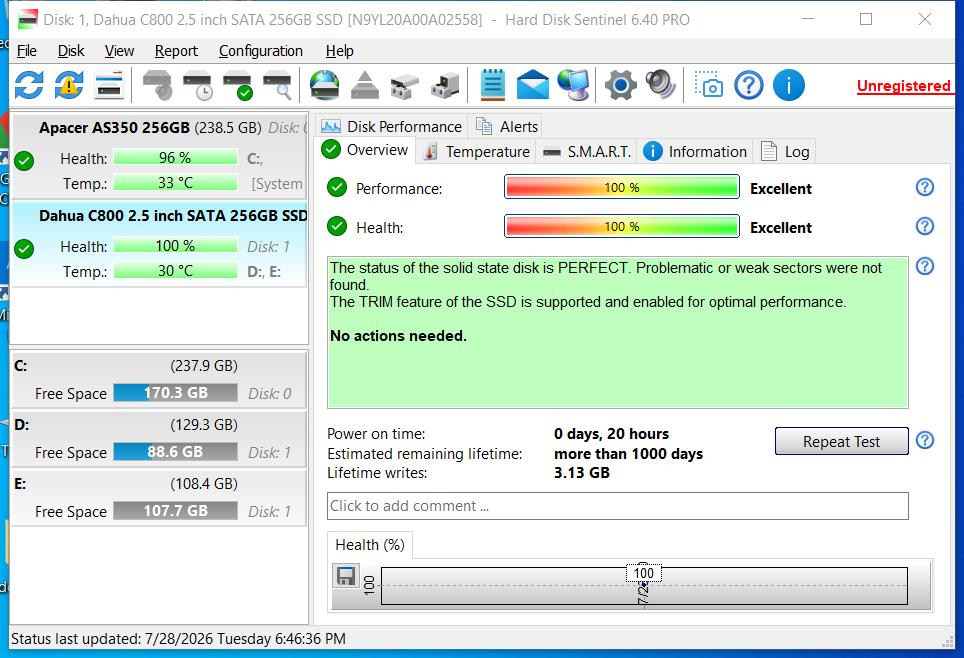Click the 'more than 1000 days' value

click(x=628, y=454)
